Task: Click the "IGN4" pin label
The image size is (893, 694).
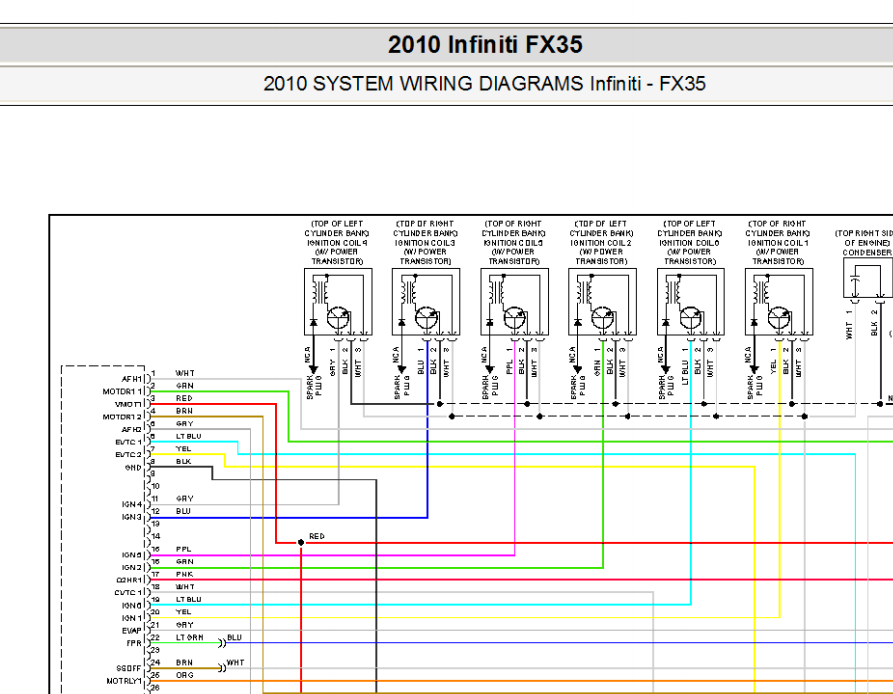Action: (x=132, y=504)
